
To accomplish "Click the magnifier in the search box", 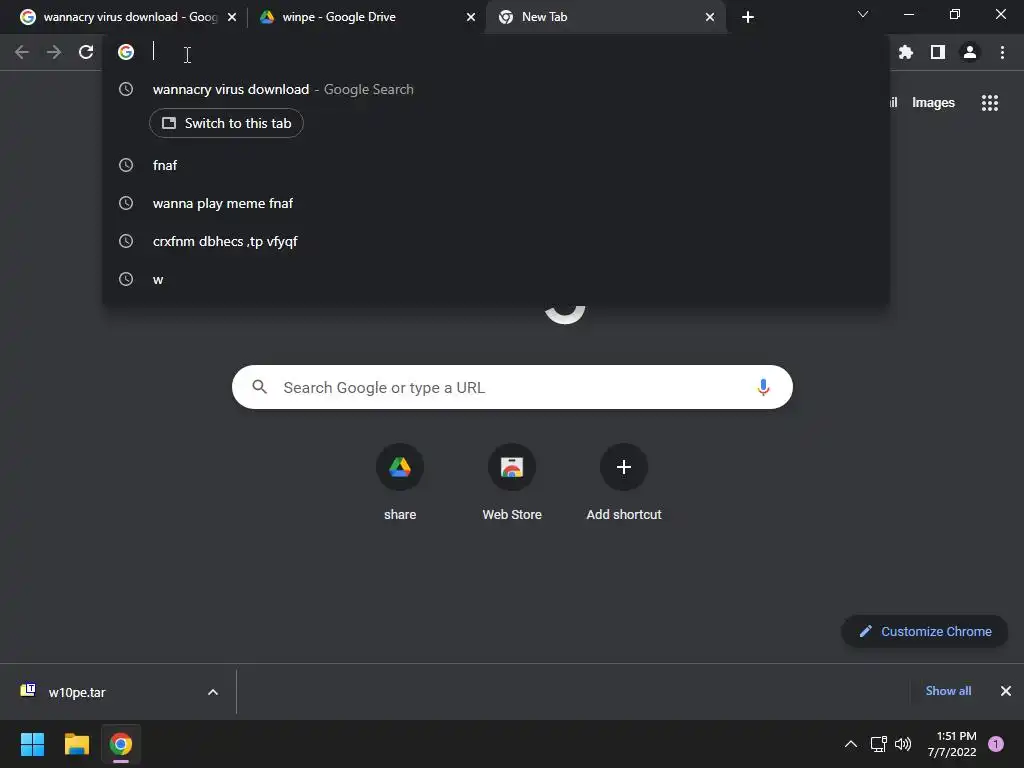I will tap(259, 387).
